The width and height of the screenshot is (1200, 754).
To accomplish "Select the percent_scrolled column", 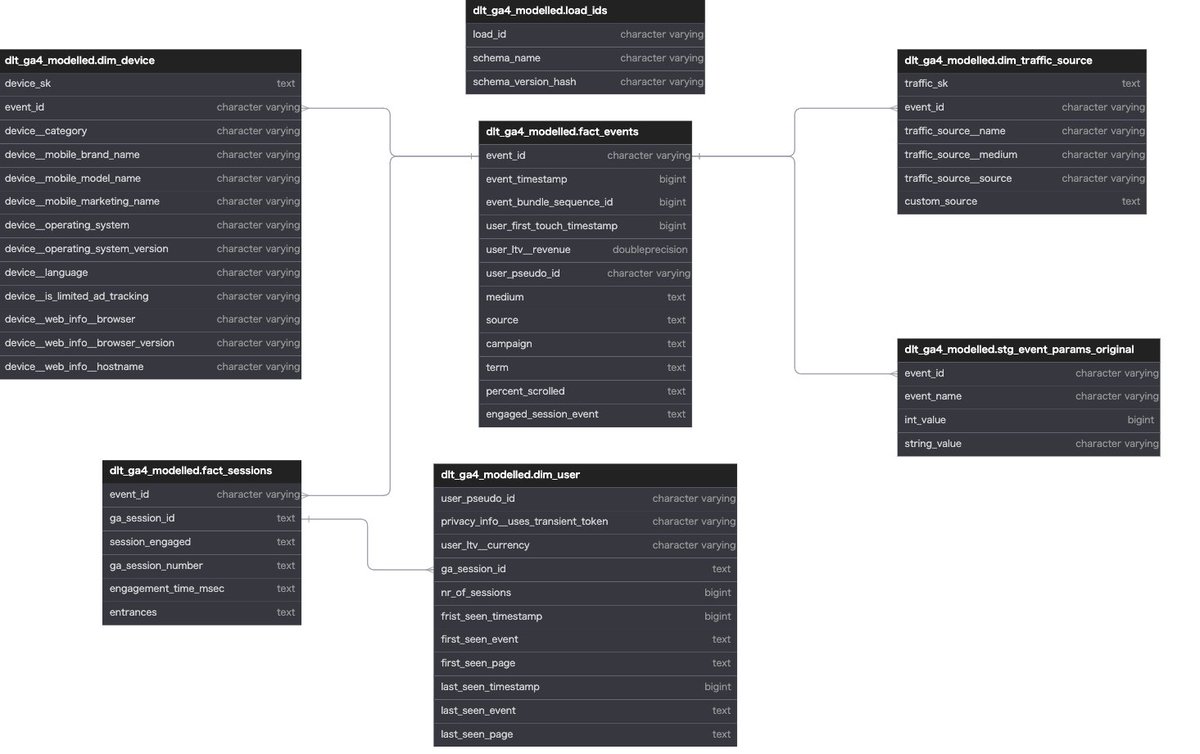I will pyautogui.click(x=585, y=391).
